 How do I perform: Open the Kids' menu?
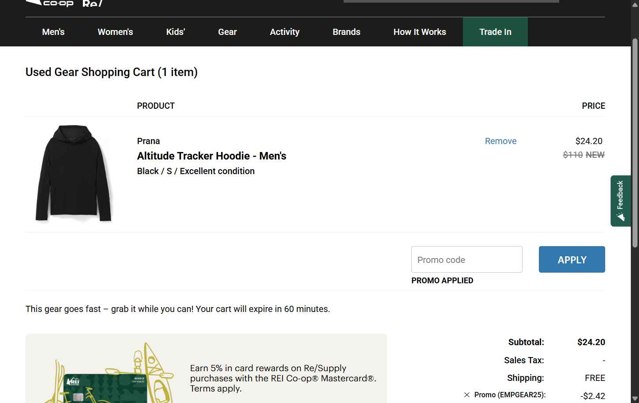(176, 32)
